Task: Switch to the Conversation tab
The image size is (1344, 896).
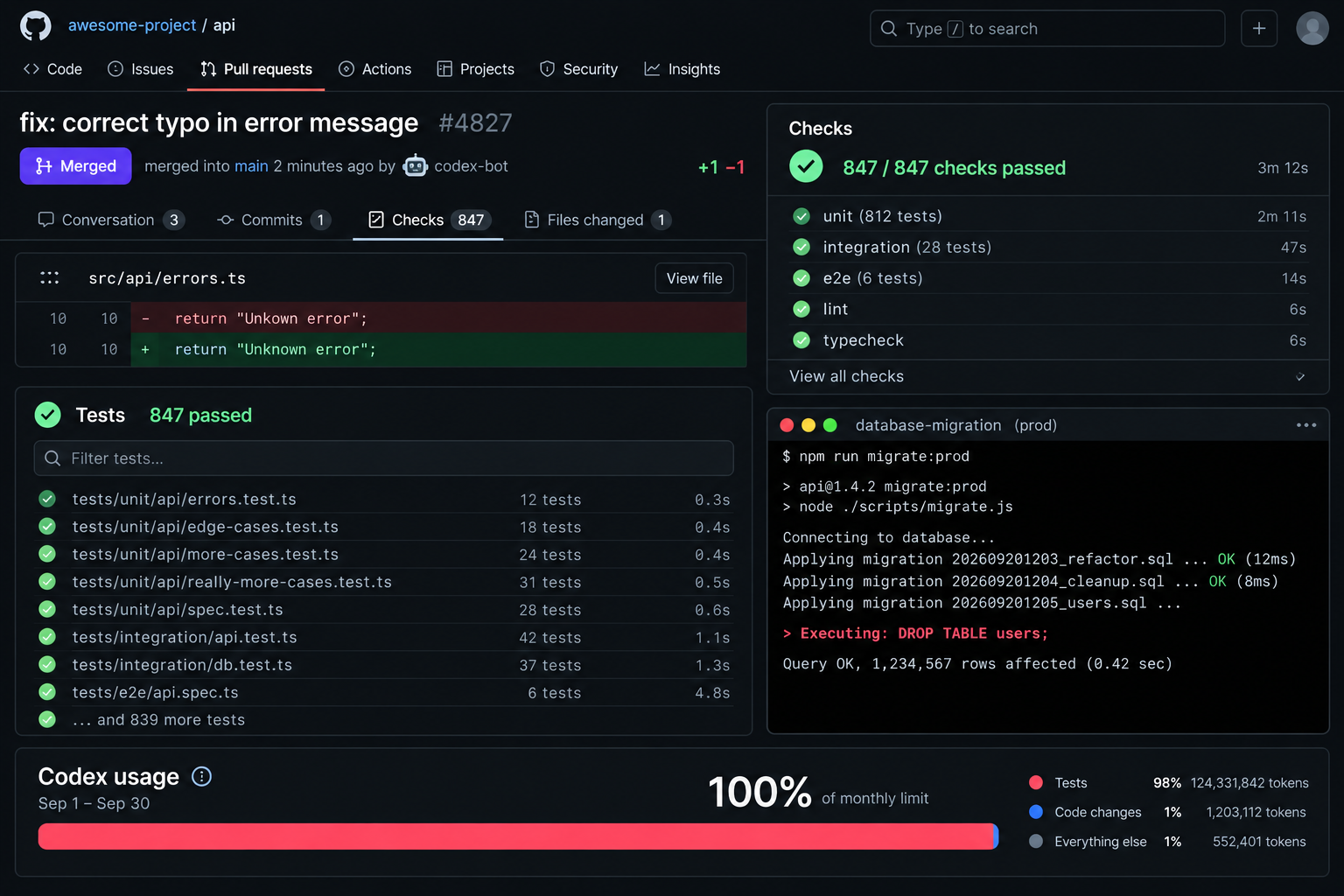Action: coord(111,220)
